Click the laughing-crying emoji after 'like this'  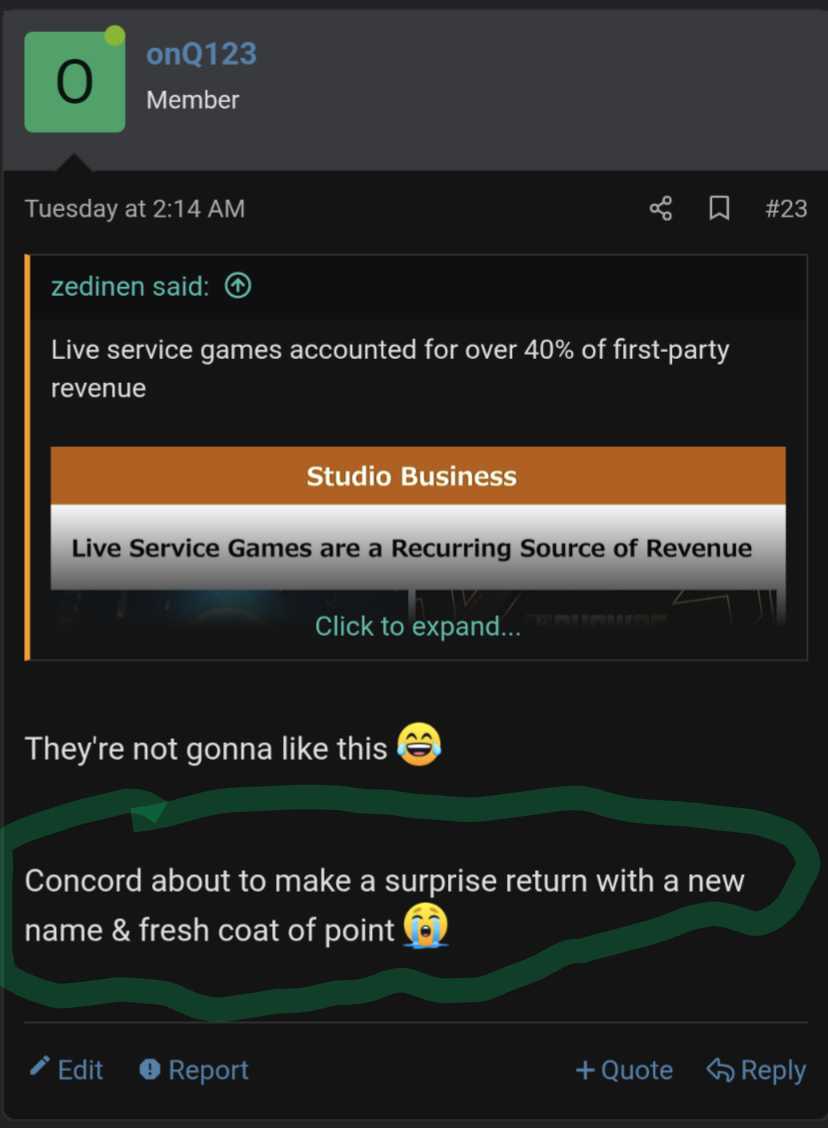click(419, 745)
